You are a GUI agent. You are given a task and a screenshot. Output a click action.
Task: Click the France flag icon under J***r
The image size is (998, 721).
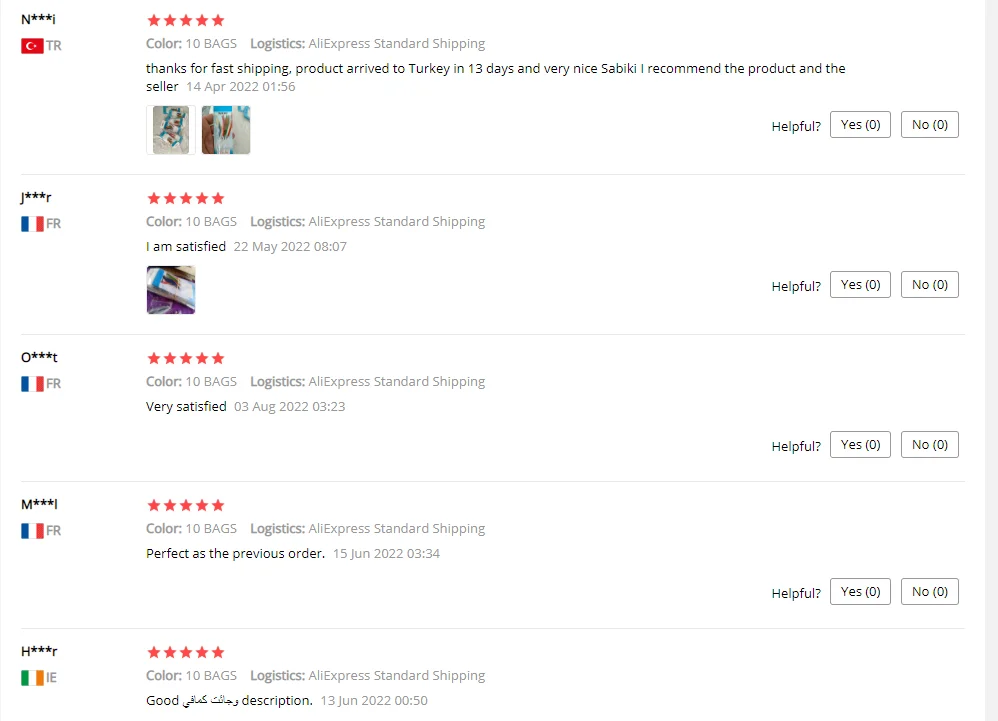click(32, 224)
